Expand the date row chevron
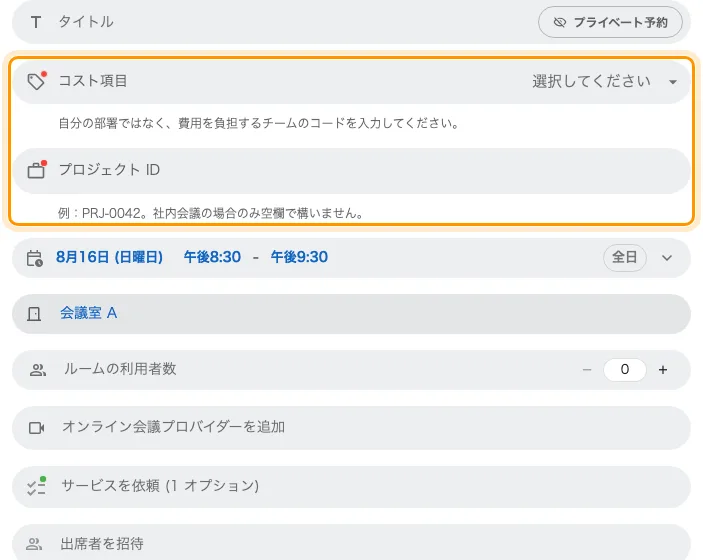Screen dimensions: 703x560 (667, 258)
